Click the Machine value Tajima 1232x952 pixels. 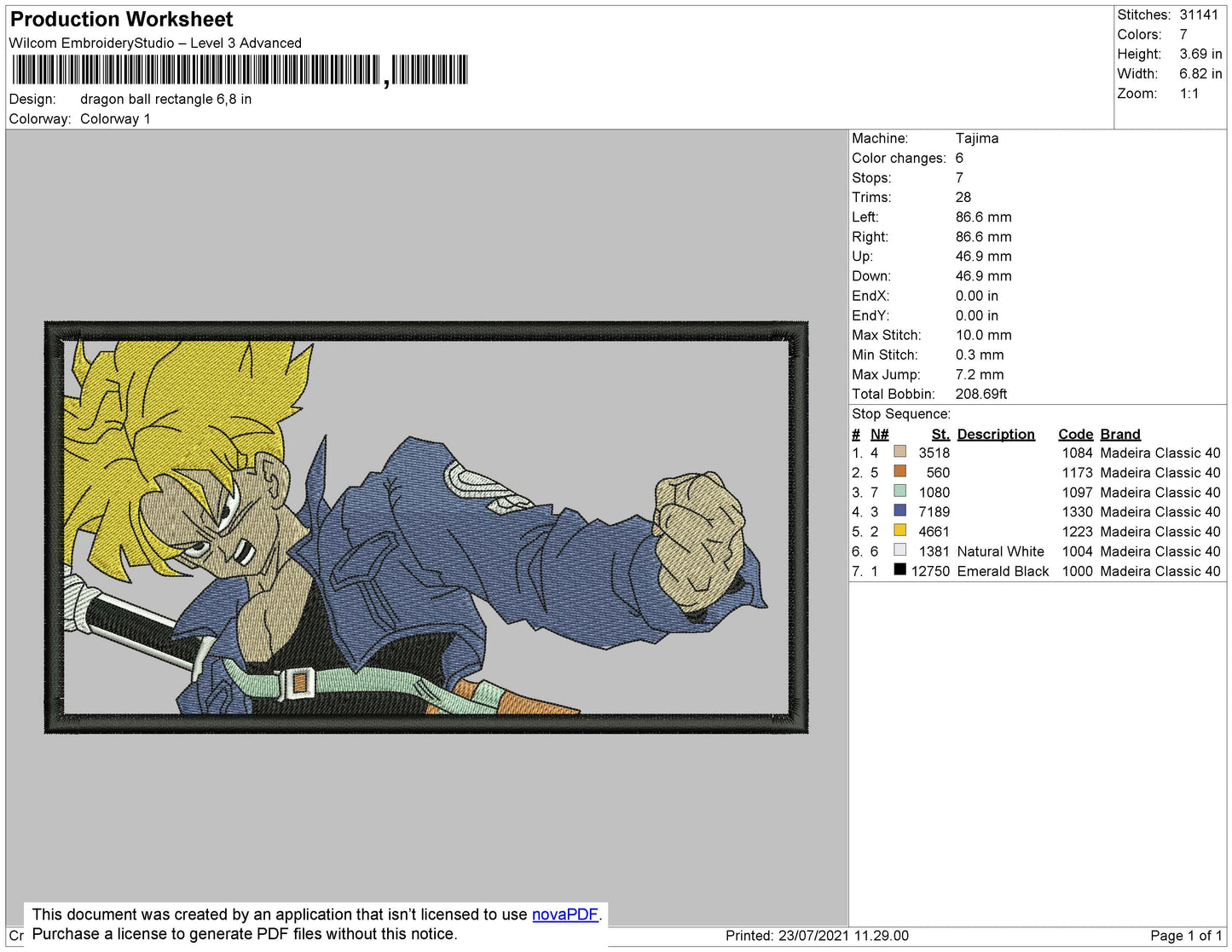coord(977,138)
